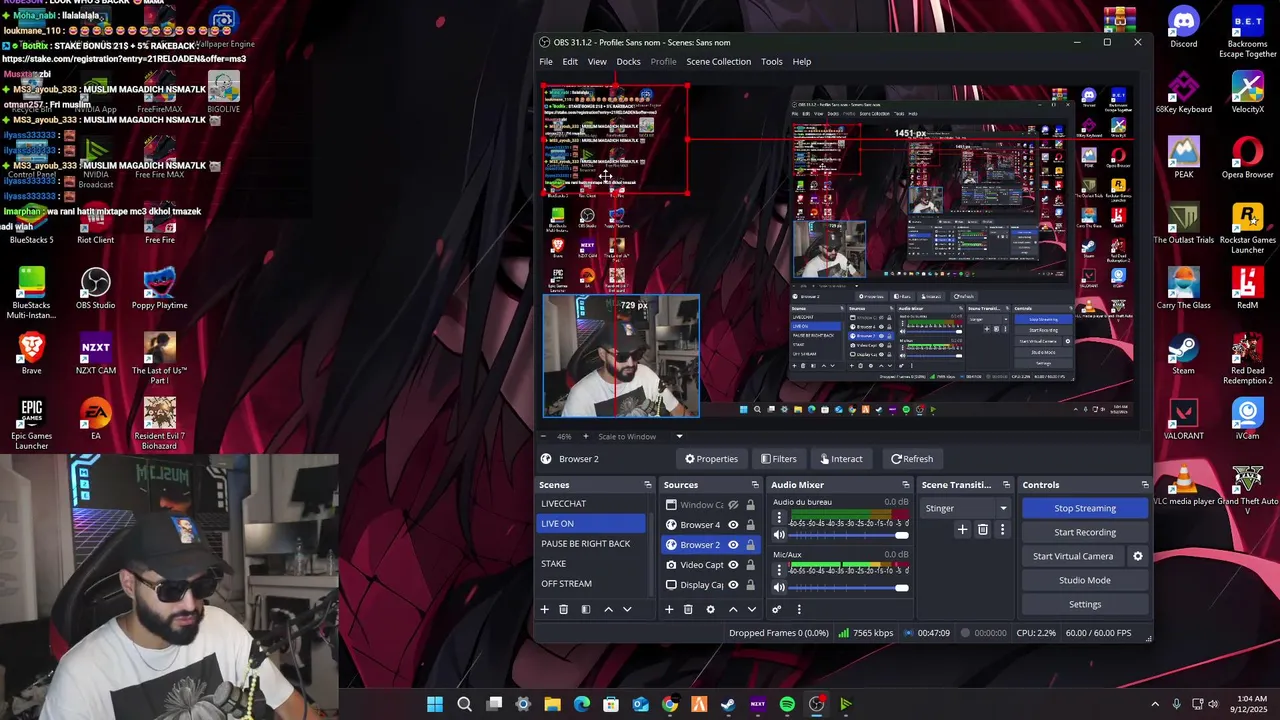Screen dimensions: 1280x720
Task: Open Tools menu in OBS
Action: coord(772,61)
